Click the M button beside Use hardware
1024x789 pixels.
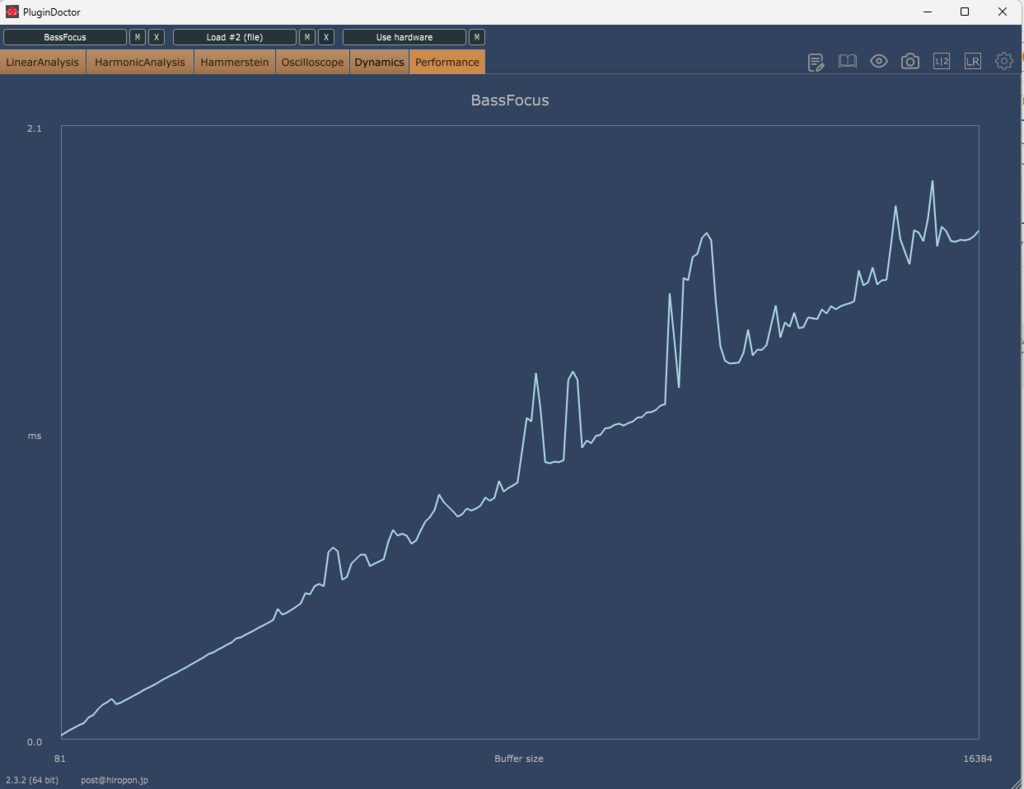[477, 37]
